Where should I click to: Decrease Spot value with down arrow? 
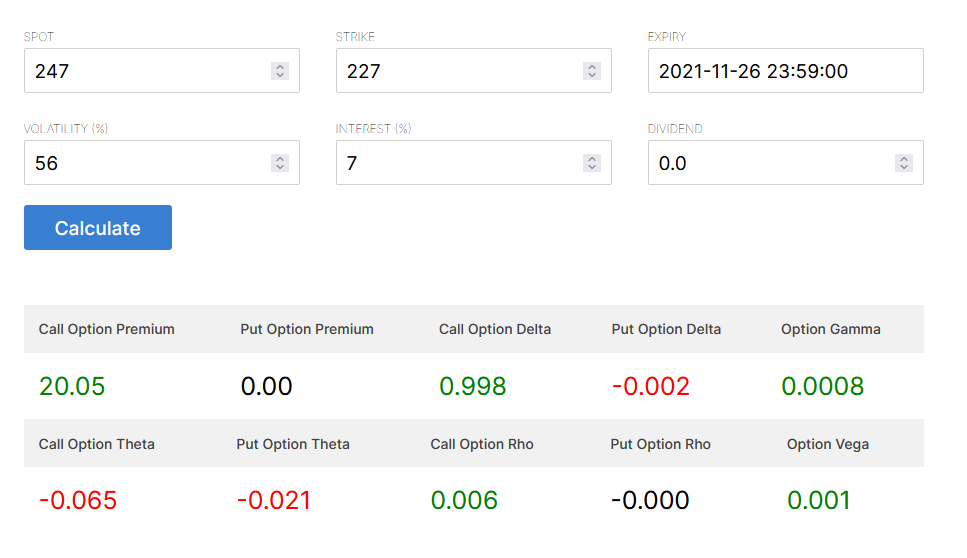coord(280,75)
